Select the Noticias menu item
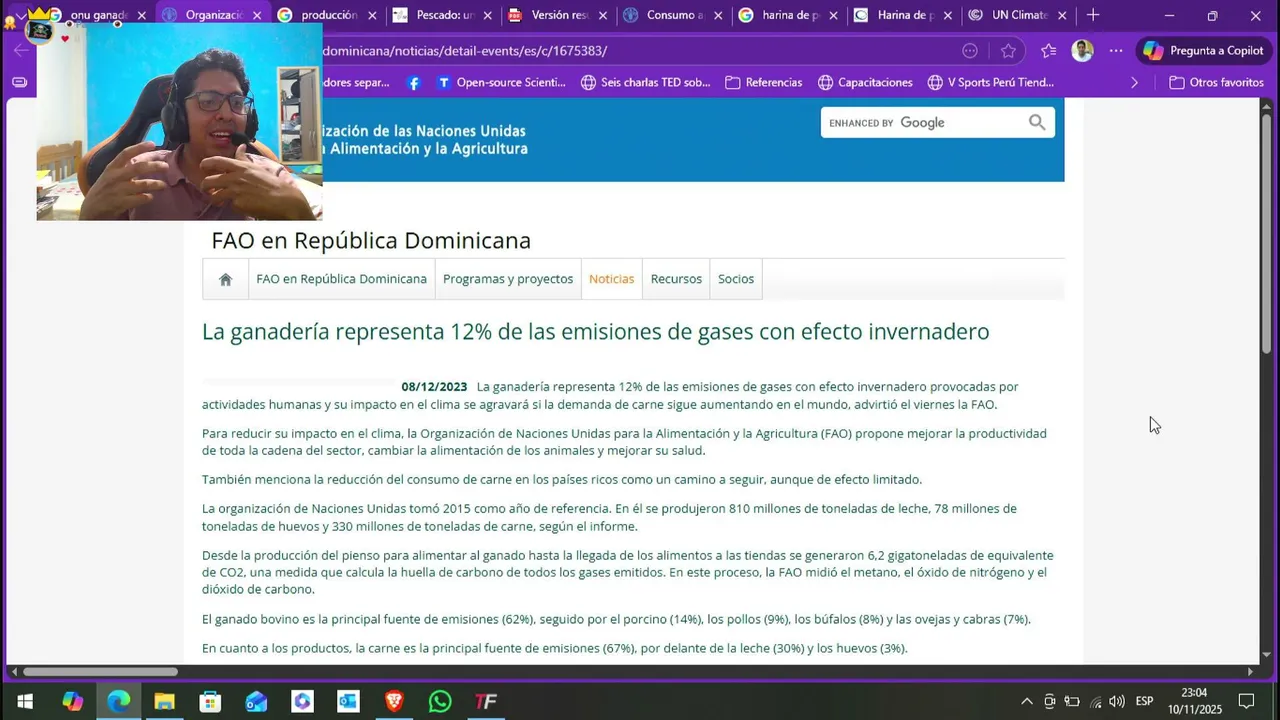This screenshot has height=720, width=1280. pos(611,279)
